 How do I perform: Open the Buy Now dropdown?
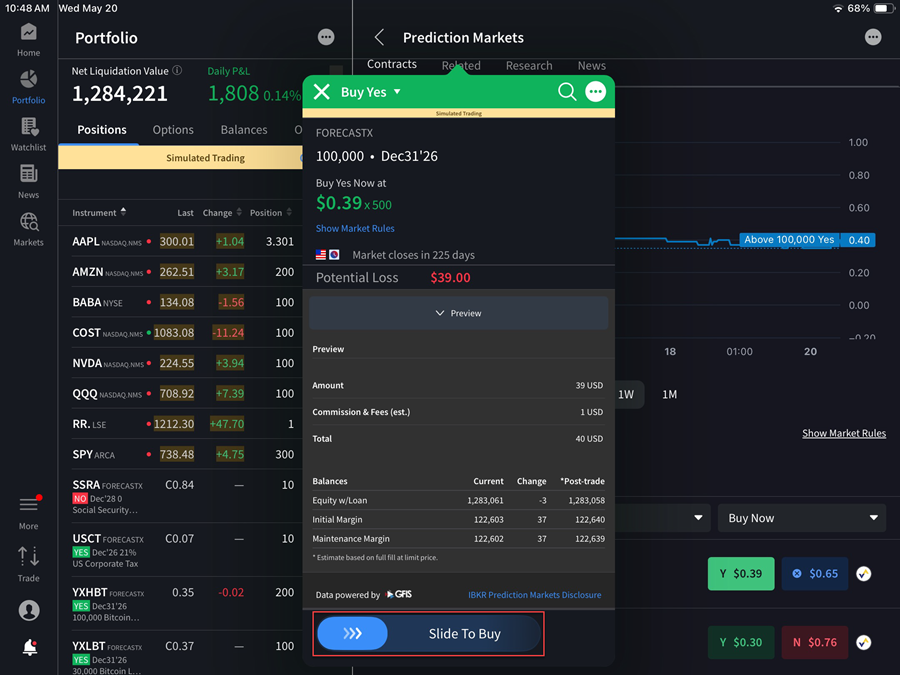(x=802, y=518)
